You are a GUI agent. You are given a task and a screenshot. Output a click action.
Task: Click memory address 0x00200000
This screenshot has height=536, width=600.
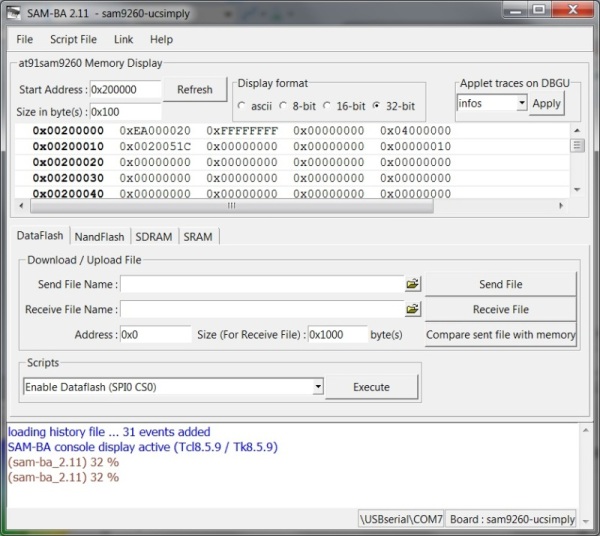(x=68, y=130)
